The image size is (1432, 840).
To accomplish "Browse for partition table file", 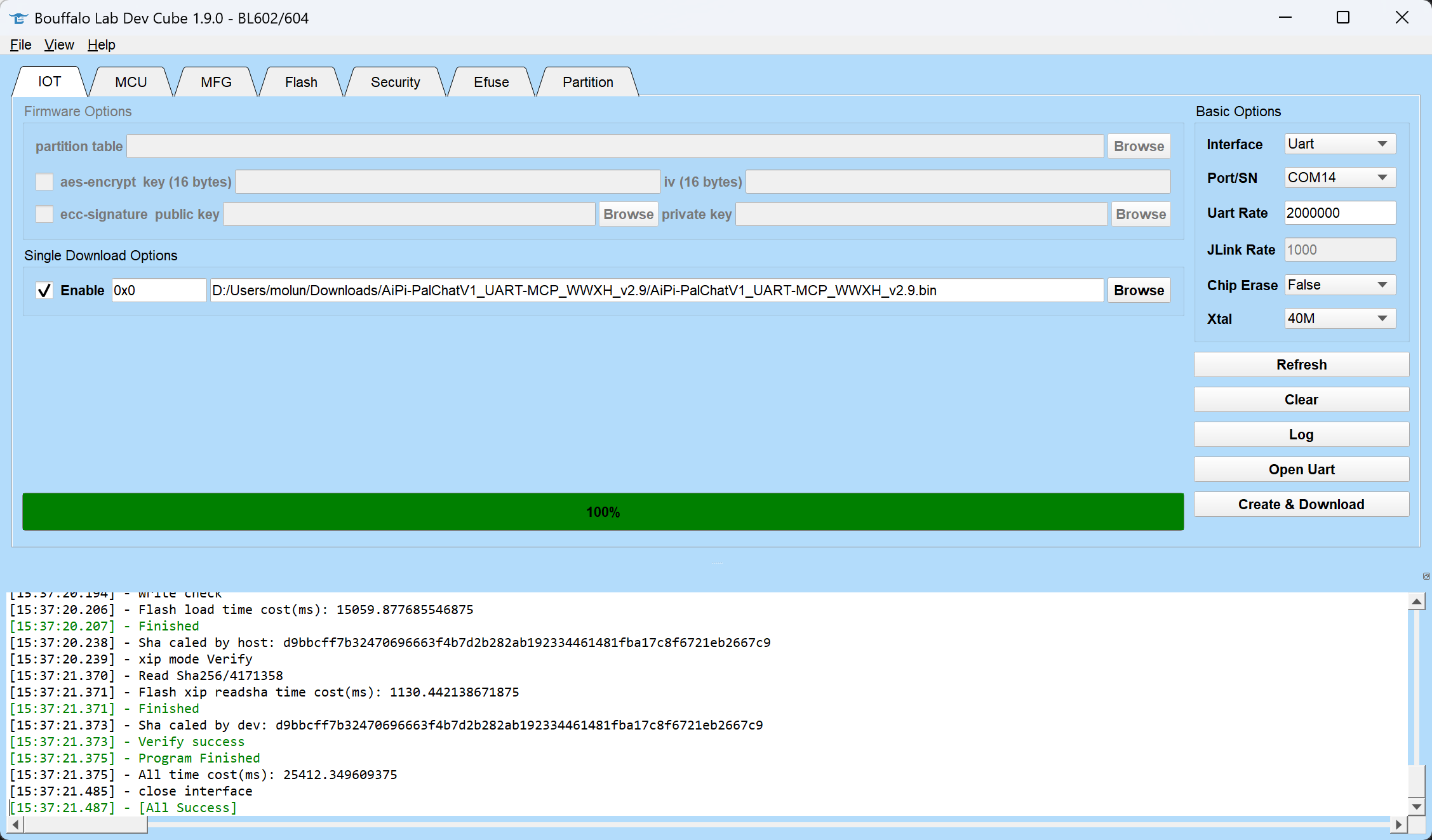I will [1139, 146].
